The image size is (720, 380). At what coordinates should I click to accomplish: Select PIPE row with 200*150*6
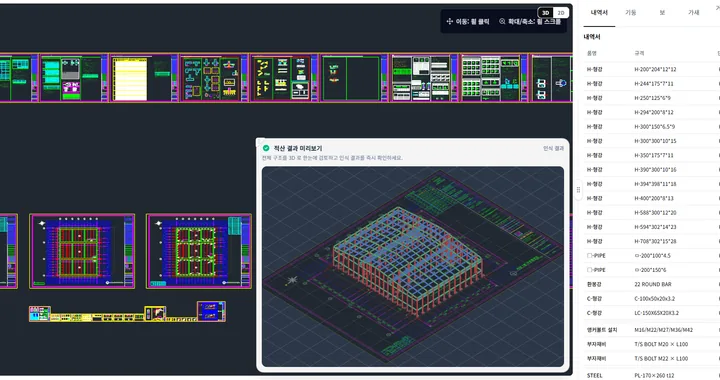tap(652, 270)
